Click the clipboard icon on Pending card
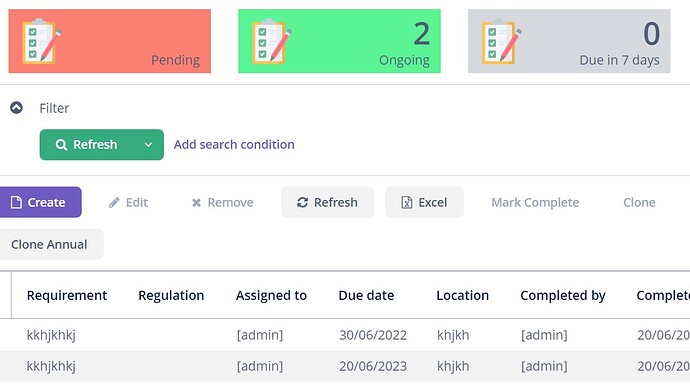 pyautogui.click(x=42, y=41)
